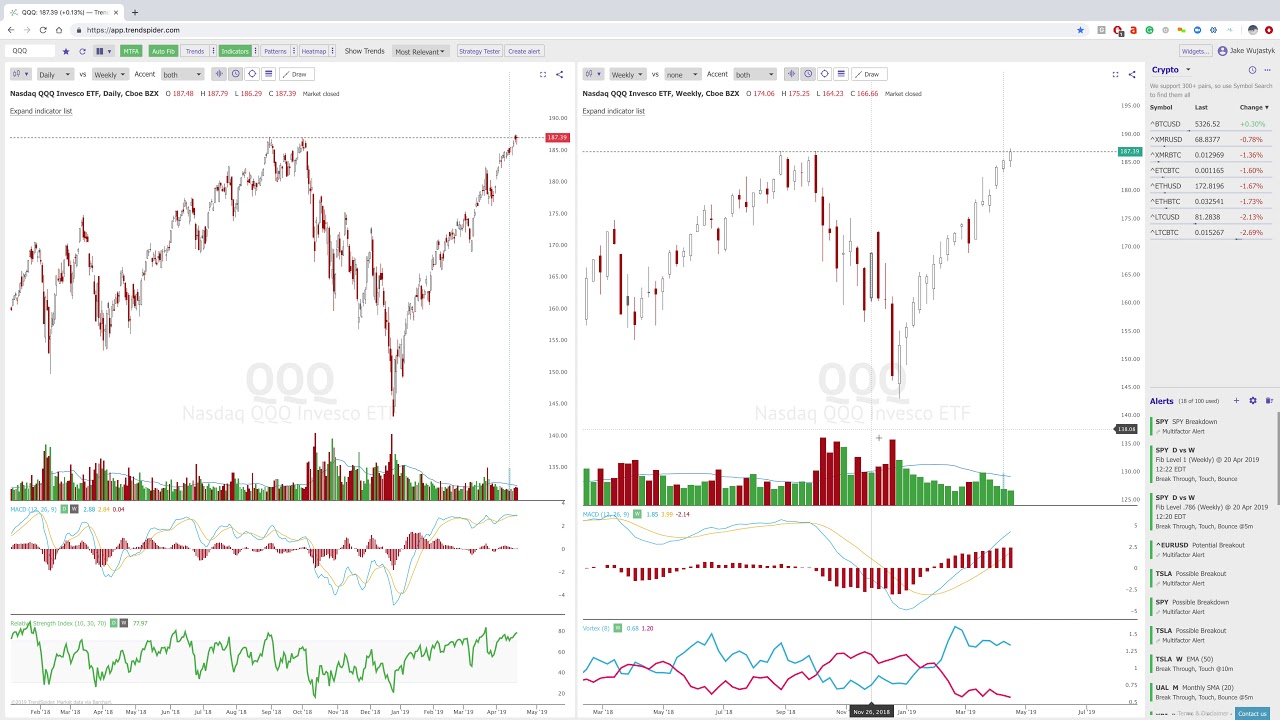Screen dimensions: 1280x720
Task: Click the browser address bar URL
Action: click(133, 30)
